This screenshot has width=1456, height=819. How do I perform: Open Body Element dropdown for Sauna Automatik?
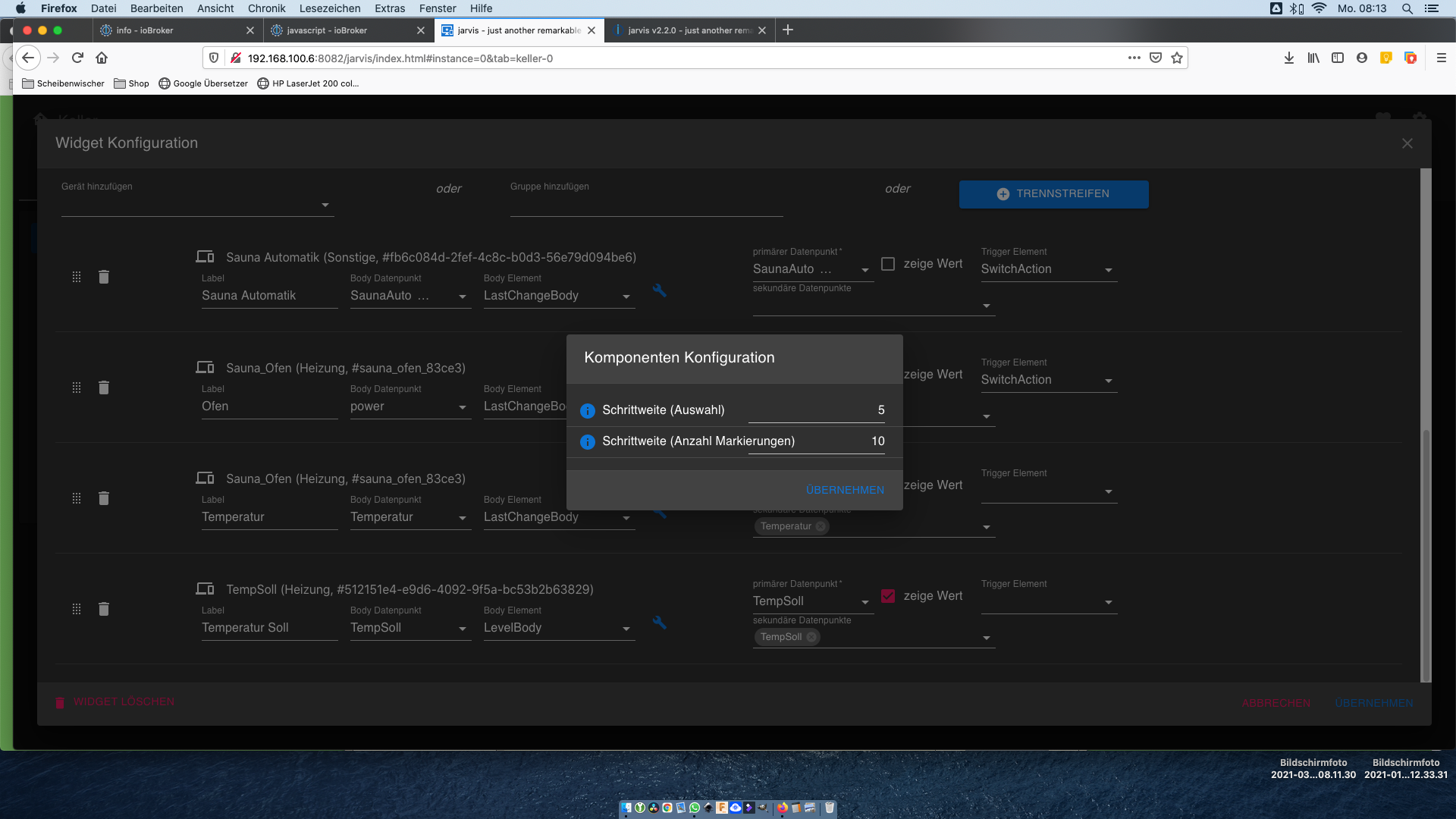(x=559, y=296)
